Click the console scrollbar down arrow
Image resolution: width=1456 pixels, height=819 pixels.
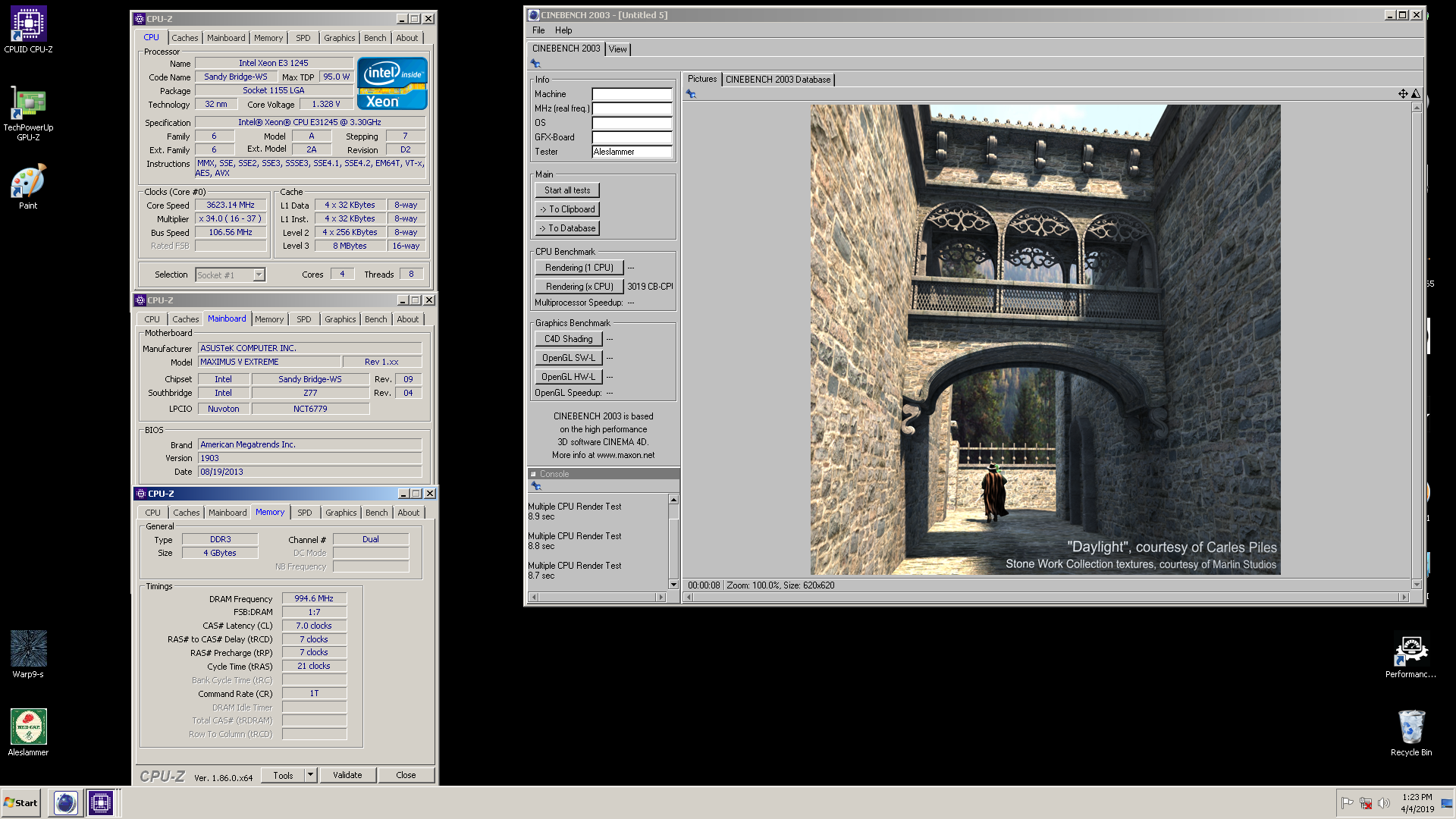tap(673, 585)
